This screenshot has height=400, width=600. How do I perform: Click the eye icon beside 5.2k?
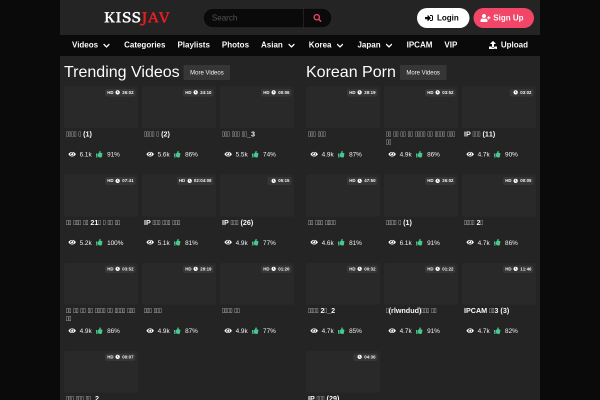point(72,242)
